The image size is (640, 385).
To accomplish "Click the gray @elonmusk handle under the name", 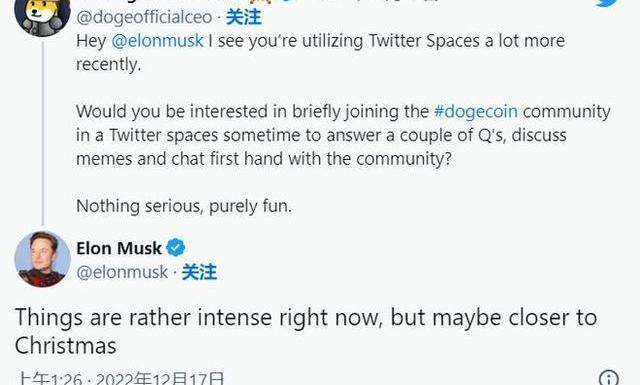I will tap(122, 272).
